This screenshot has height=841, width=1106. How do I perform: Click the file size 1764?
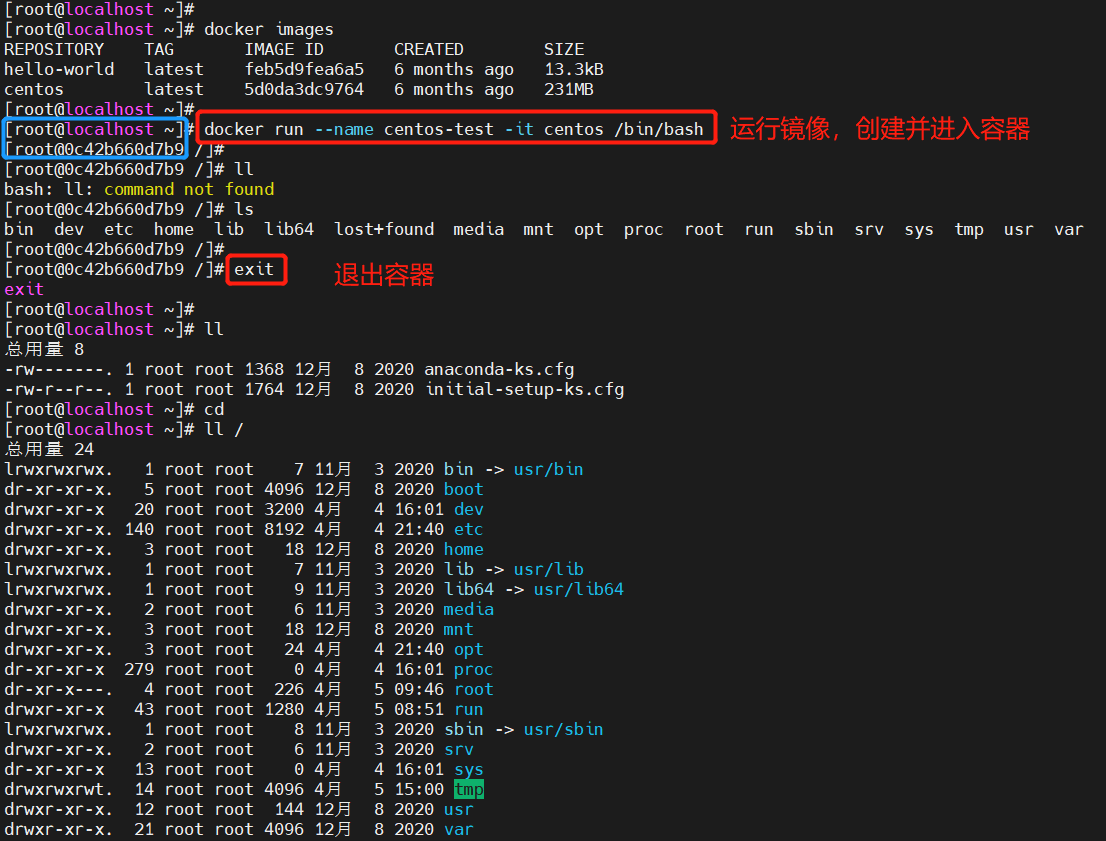[264, 389]
